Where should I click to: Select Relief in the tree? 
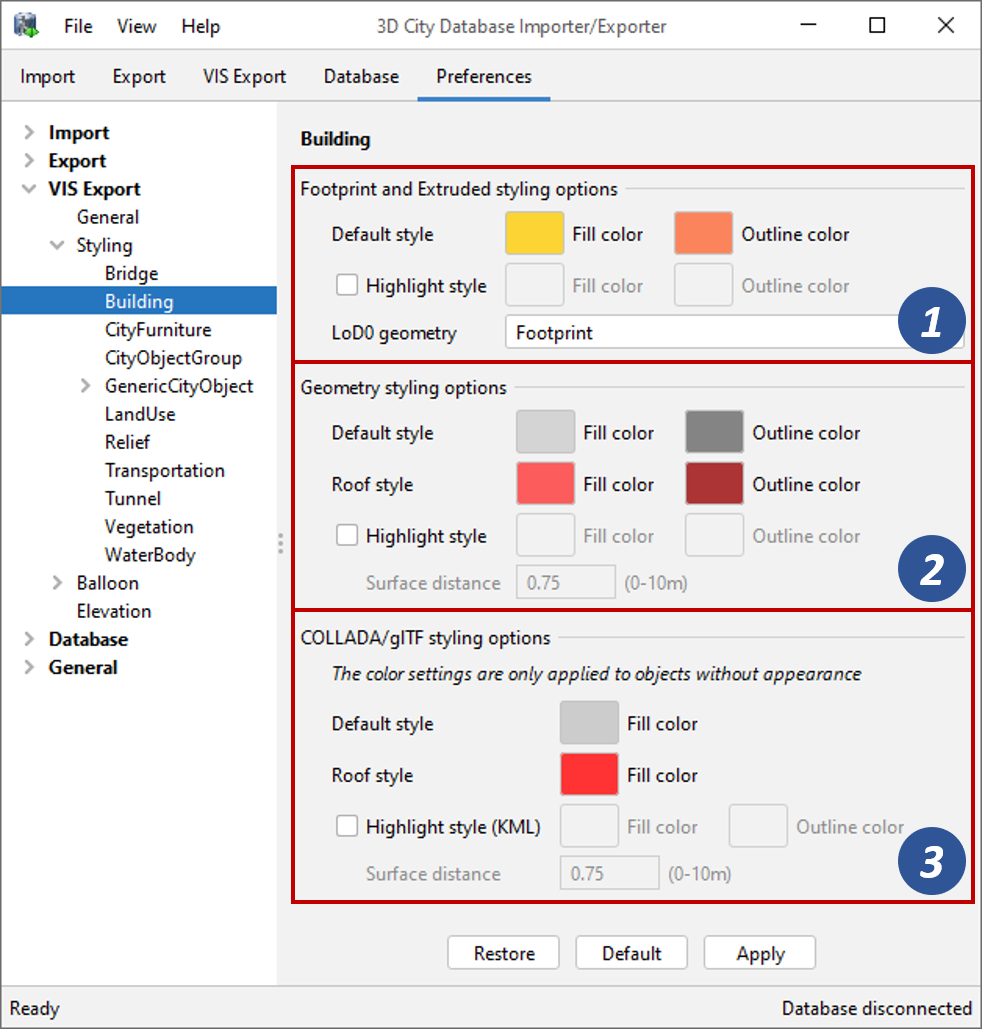pos(127,442)
